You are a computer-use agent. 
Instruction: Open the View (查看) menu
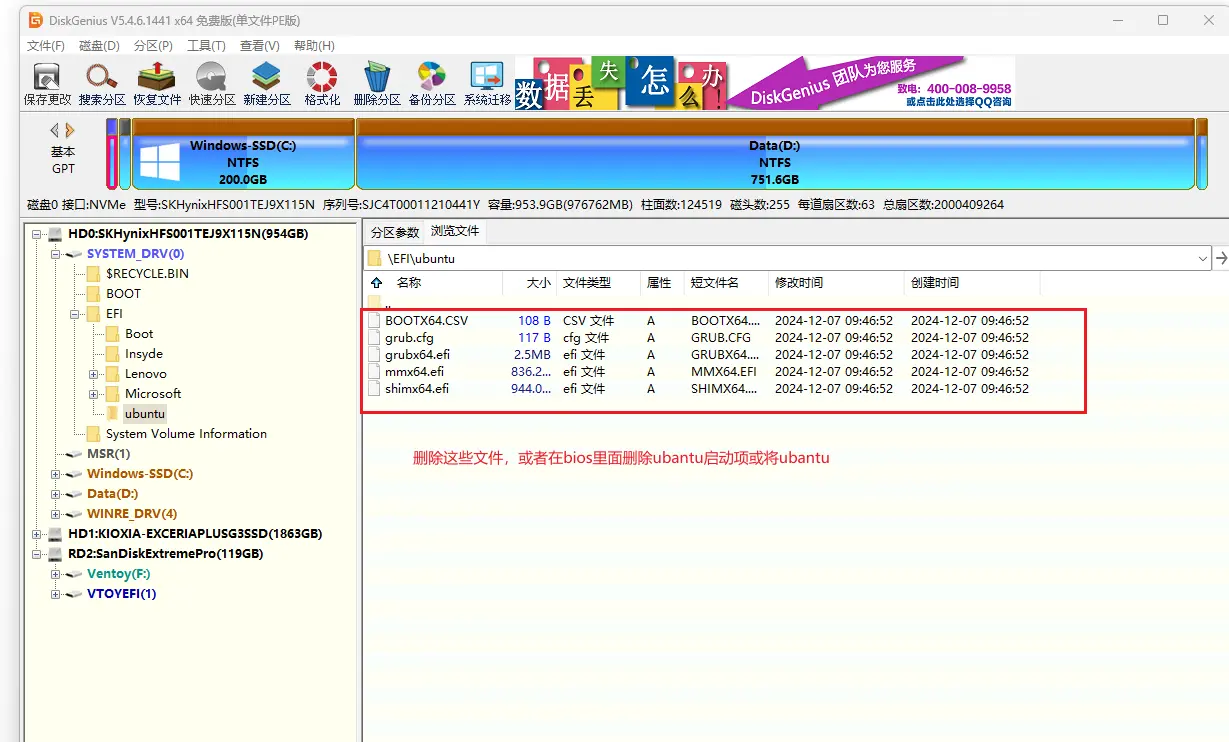click(260, 46)
